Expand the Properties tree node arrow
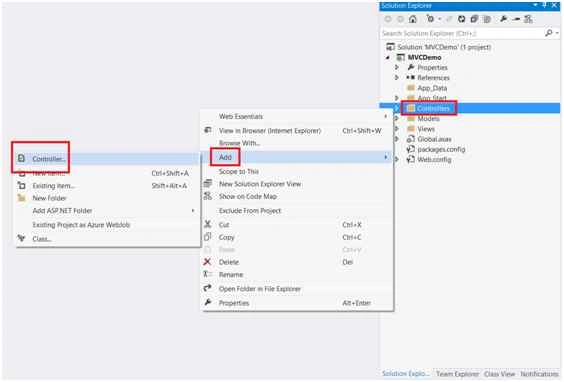The height and width of the screenshot is (382, 564). coord(396,67)
